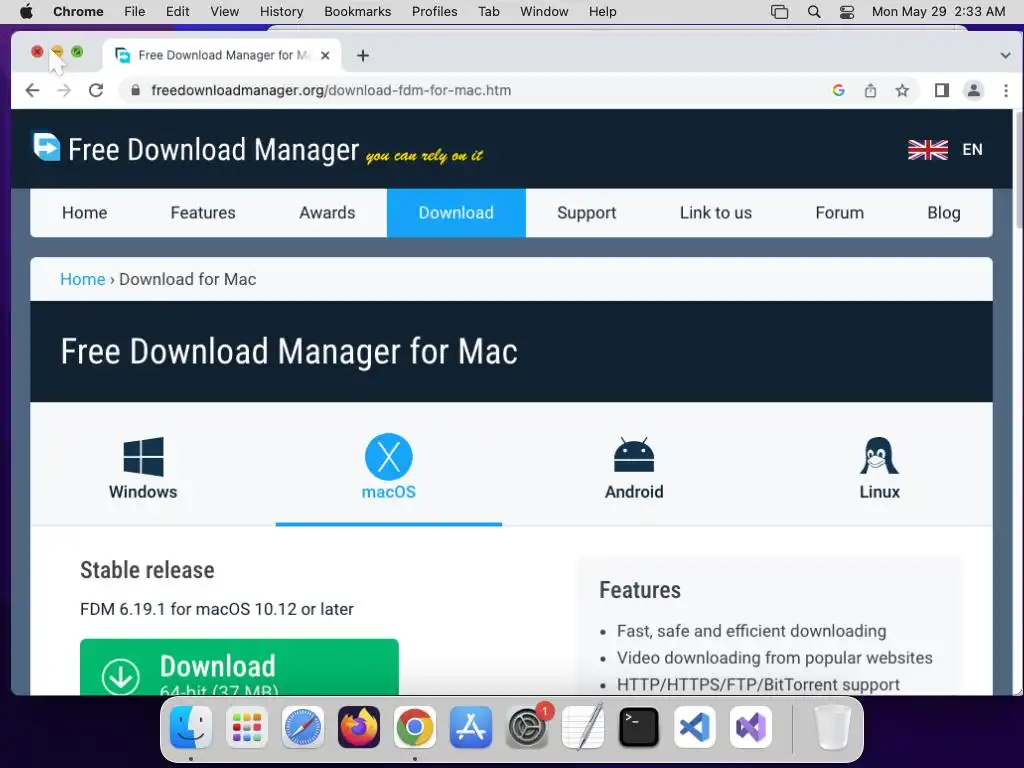Open the blue Visual Studio Code Dock icon
Viewport: 1024px width, 768px height.
(695, 727)
